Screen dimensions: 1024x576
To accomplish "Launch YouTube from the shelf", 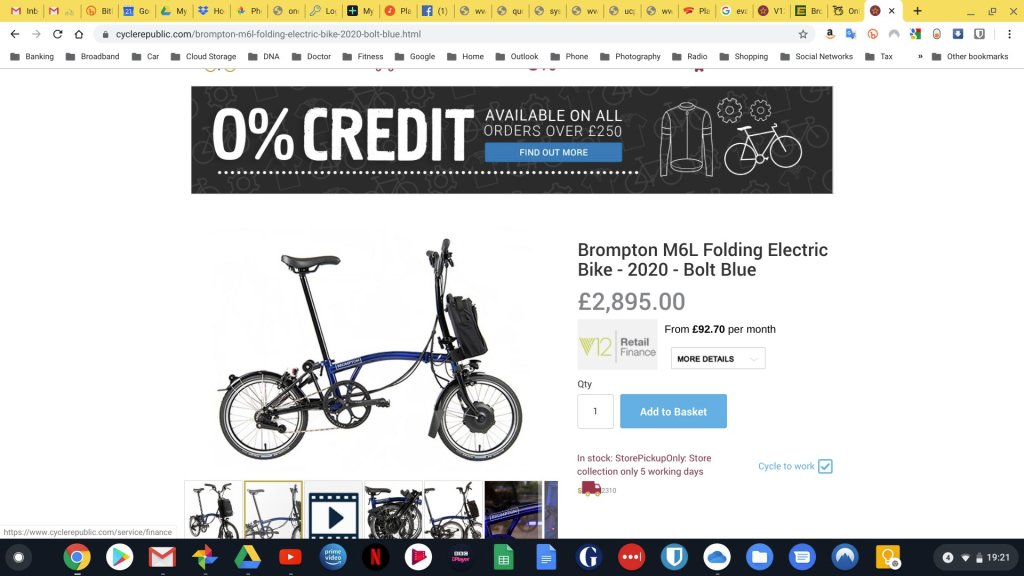I will tap(290, 557).
